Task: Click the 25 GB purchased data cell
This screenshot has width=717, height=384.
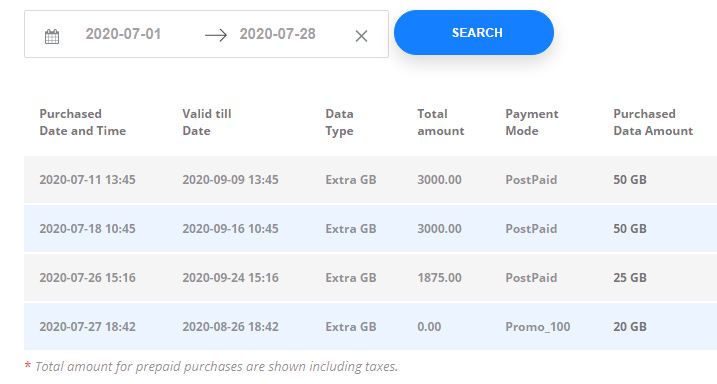Action: click(x=630, y=277)
